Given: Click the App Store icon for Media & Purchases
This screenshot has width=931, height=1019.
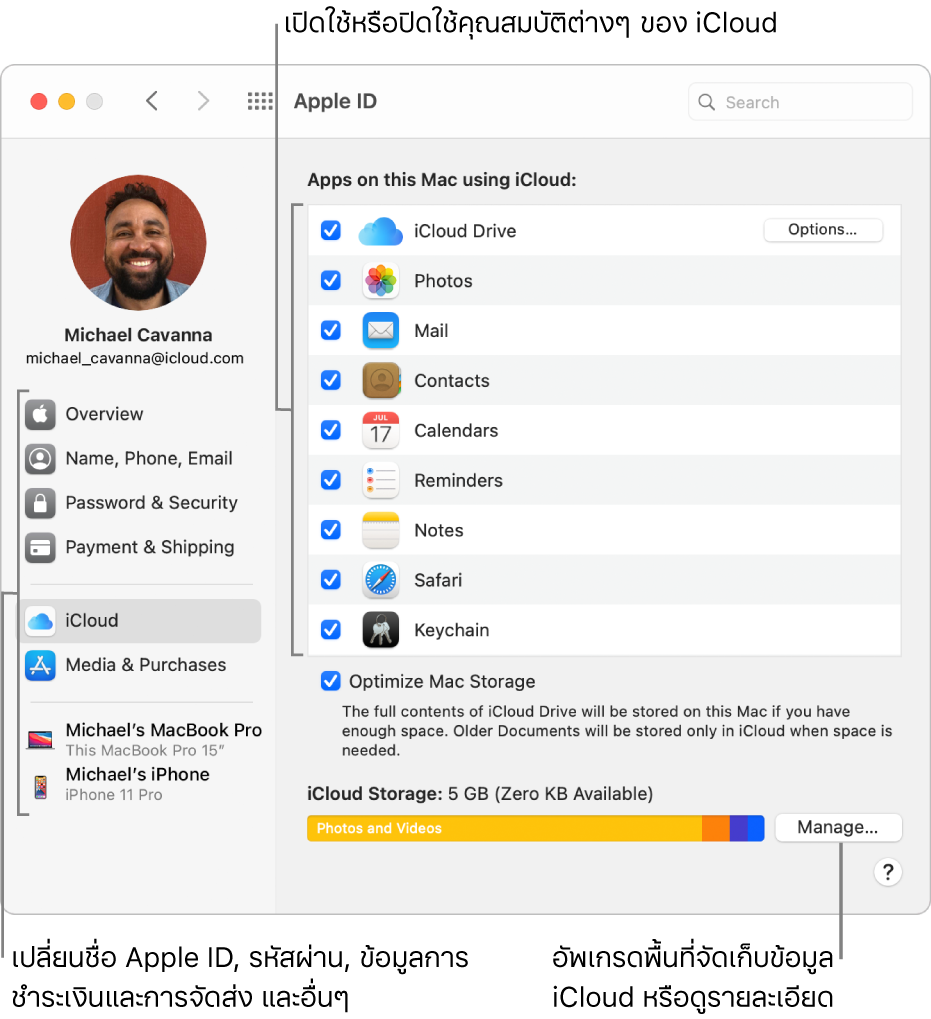Looking at the screenshot, I should pos(40,665).
